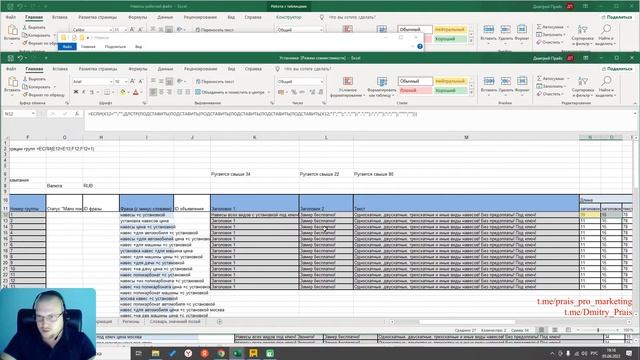Screen dimensions: 640x360
Task: Select the Neutral (Нейтральный) cell style in front window
Action: point(450,81)
